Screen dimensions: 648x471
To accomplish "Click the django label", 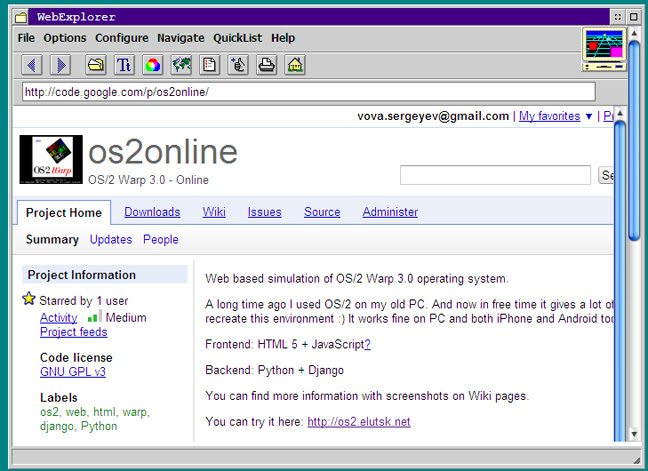I will 57,426.
